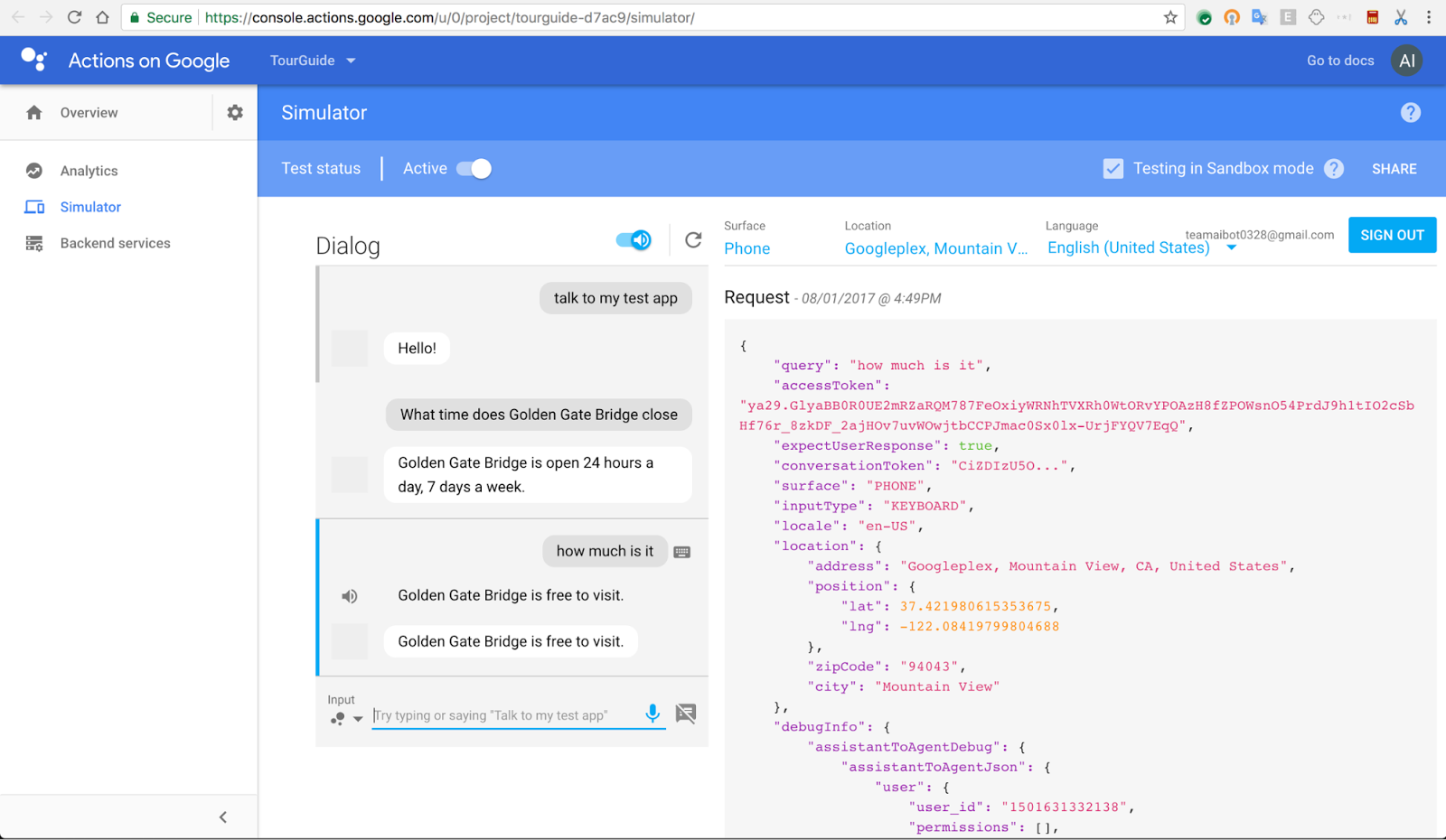This screenshot has width=1446, height=840.
Task: Open Chrome's three-dot menu
Action: click(x=1429, y=17)
